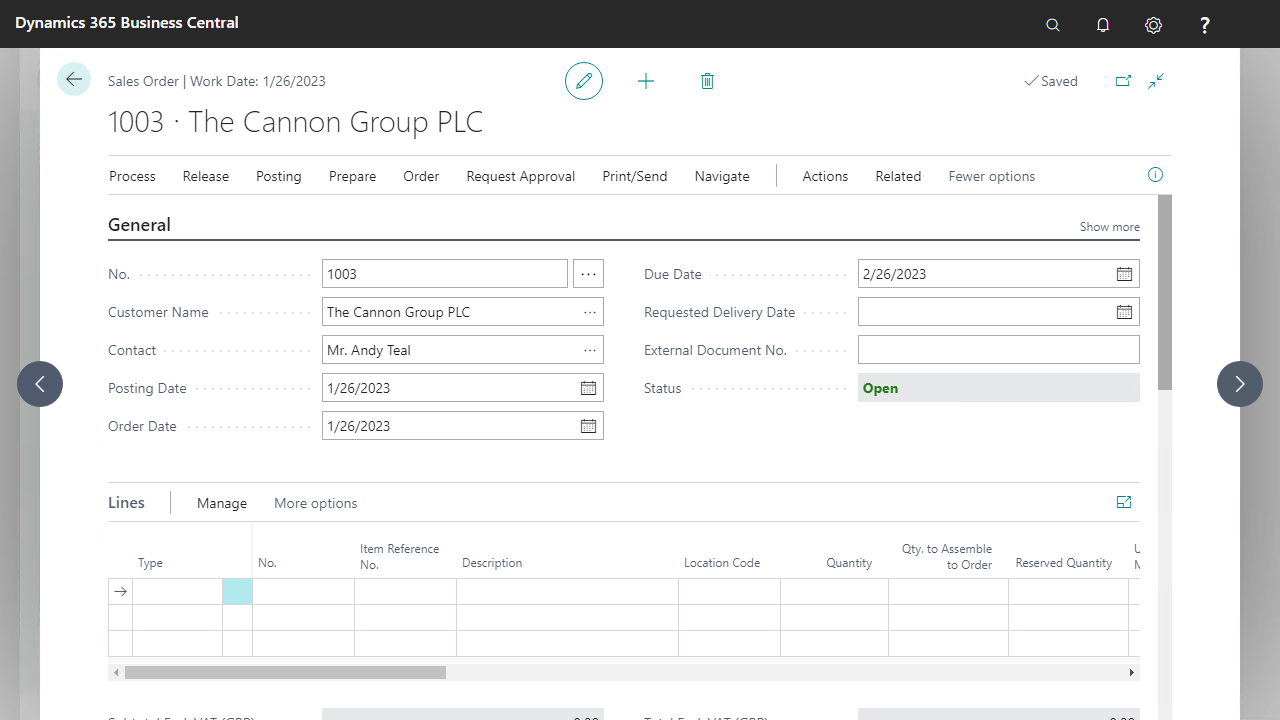Click Fewer options
Screen dimensions: 1280x720
[x=991, y=176]
